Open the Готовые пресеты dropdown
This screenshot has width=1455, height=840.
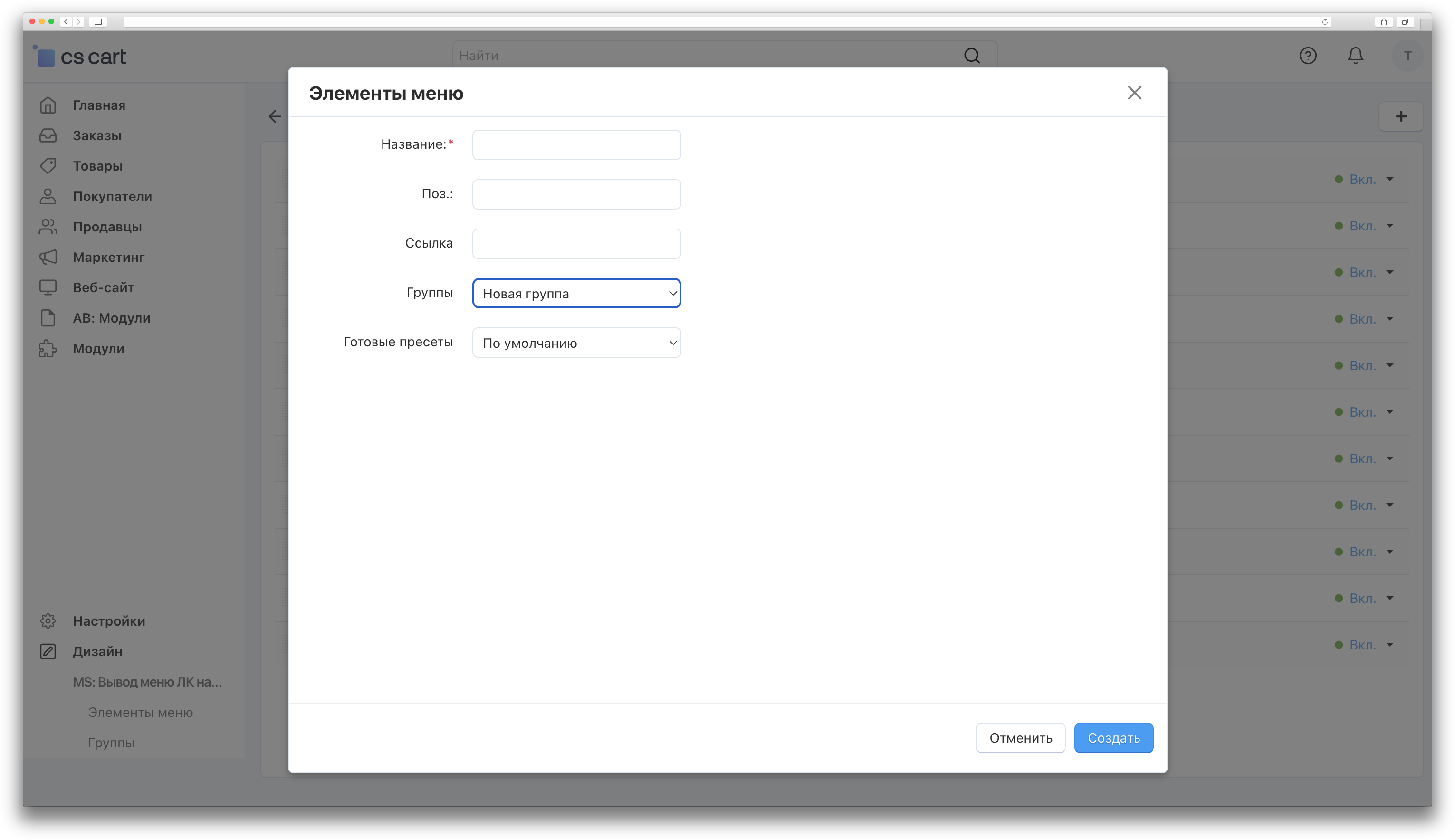click(x=576, y=343)
